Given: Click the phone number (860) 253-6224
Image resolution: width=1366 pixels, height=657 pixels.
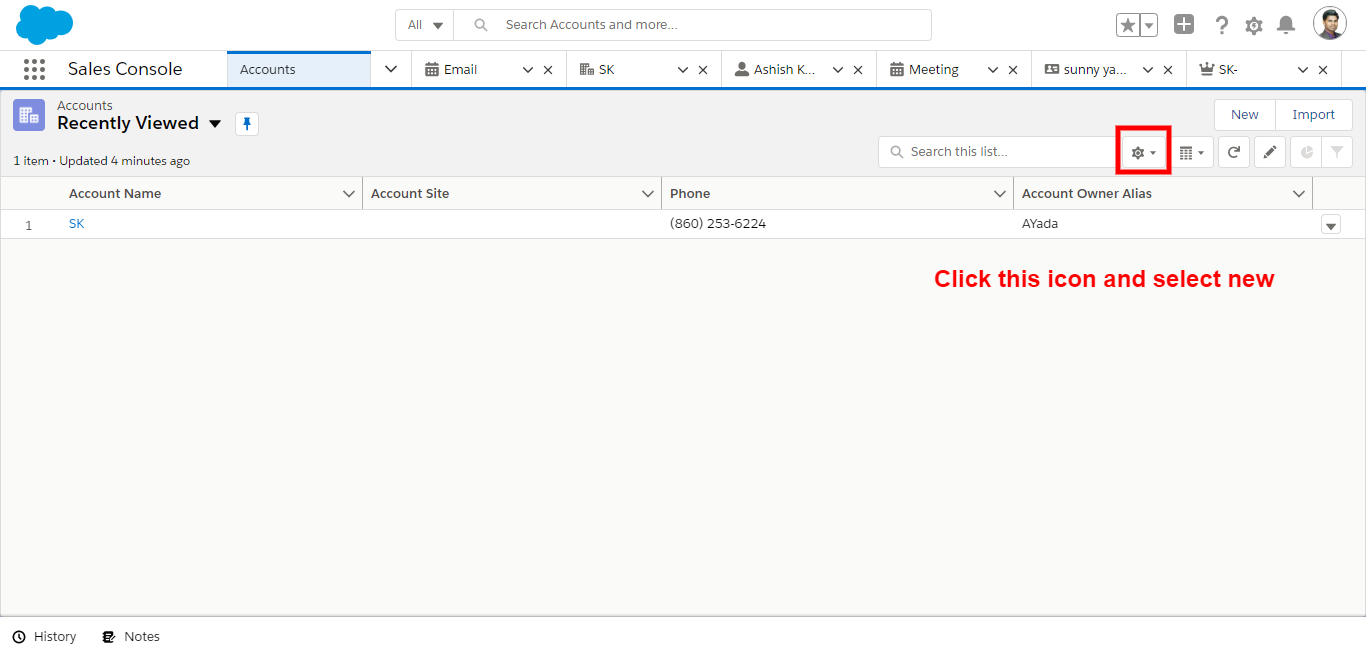Looking at the screenshot, I should pyautogui.click(x=718, y=224).
